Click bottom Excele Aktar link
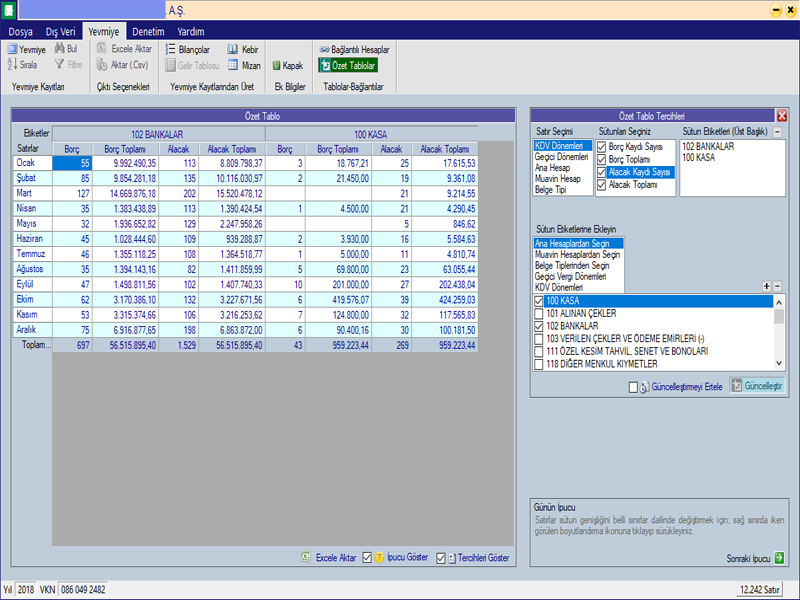Screen dimensions: 800x600 (336, 558)
